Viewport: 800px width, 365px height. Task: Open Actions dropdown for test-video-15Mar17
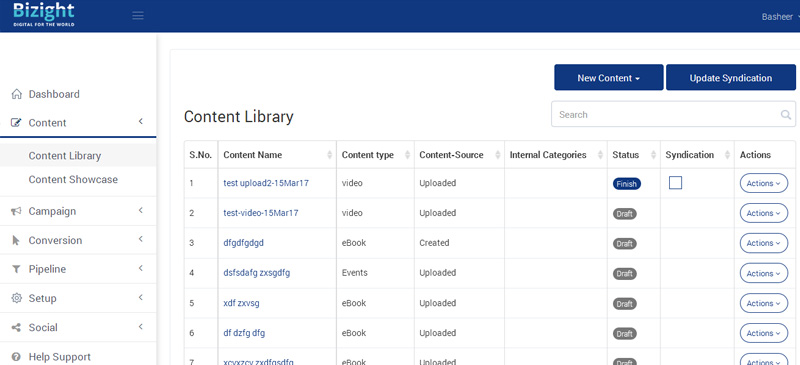coord(764,213)
